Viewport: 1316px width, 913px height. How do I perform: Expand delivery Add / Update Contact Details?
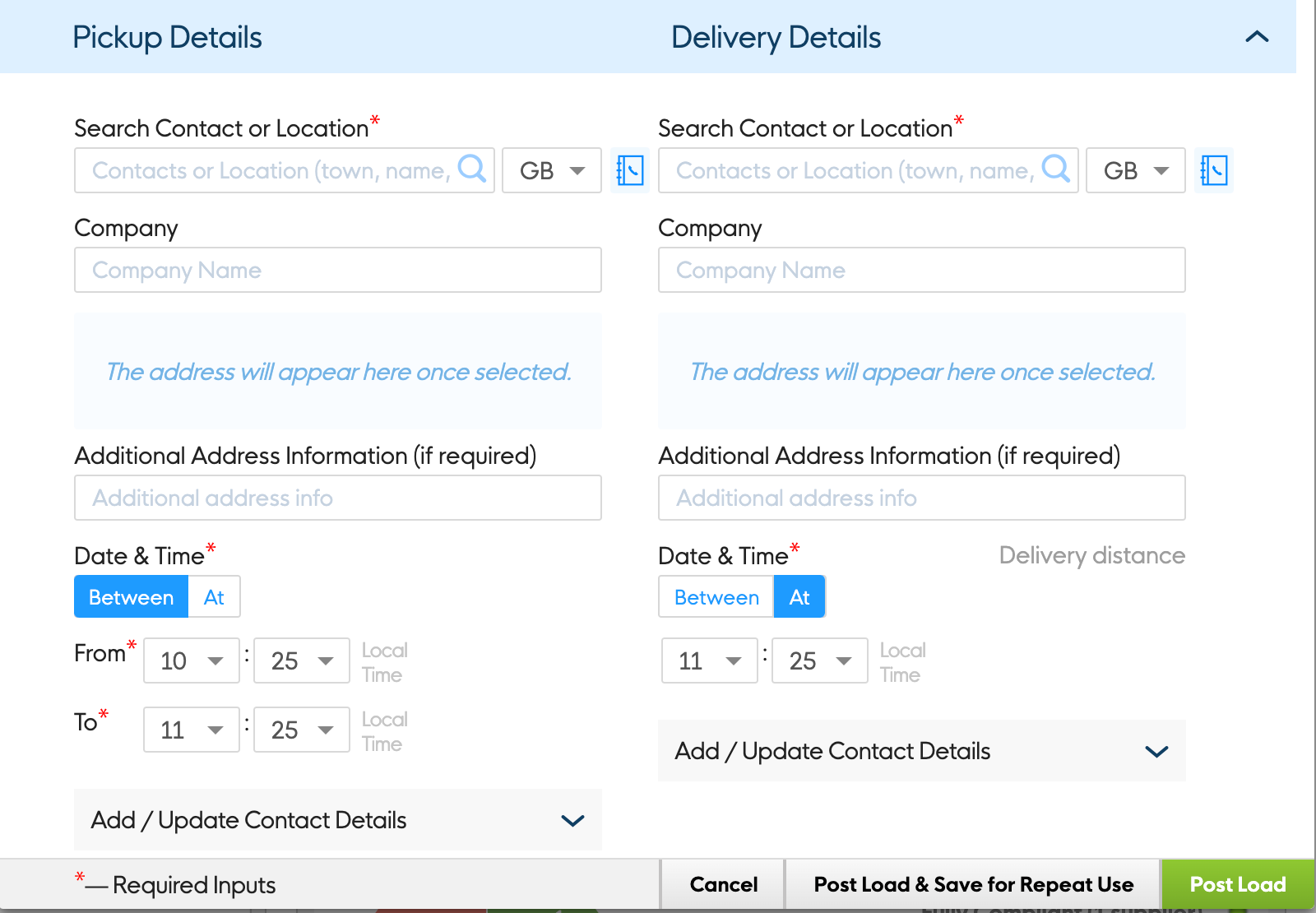[x=922, y=751]
